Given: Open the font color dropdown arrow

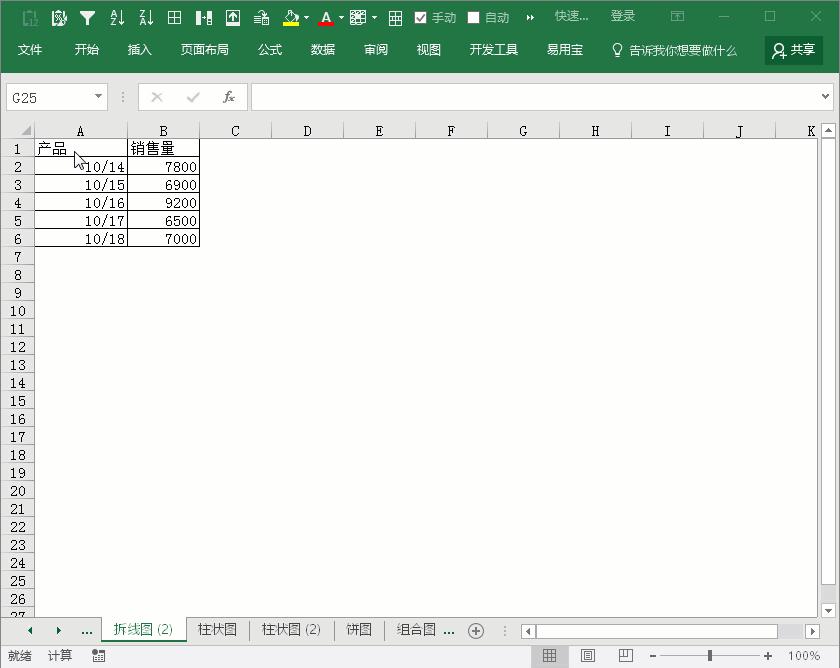Looking at the screenshot, I should [340, 16].
